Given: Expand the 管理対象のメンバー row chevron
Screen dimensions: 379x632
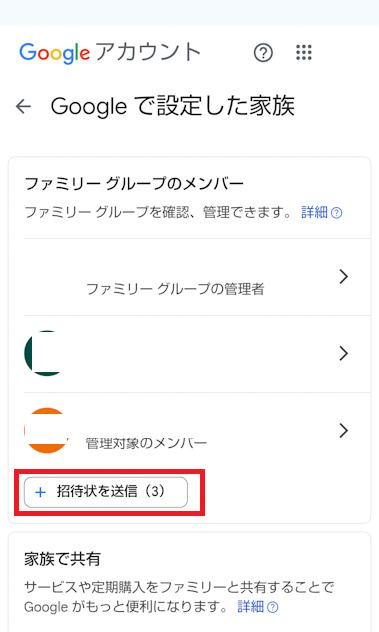Looking at the screenshot, I should (344, 430).
